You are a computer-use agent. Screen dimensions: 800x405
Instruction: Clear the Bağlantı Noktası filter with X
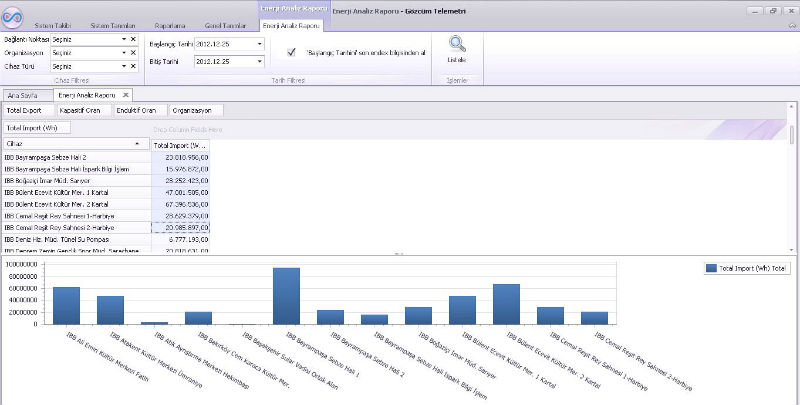(x=133, y=38)
